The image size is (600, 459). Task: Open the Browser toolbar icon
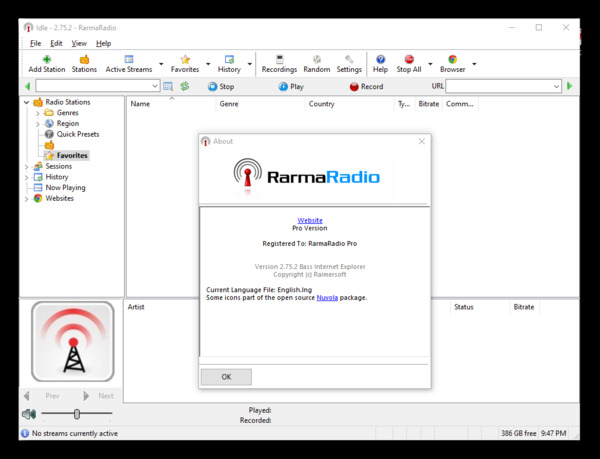(x=453, y=59)
